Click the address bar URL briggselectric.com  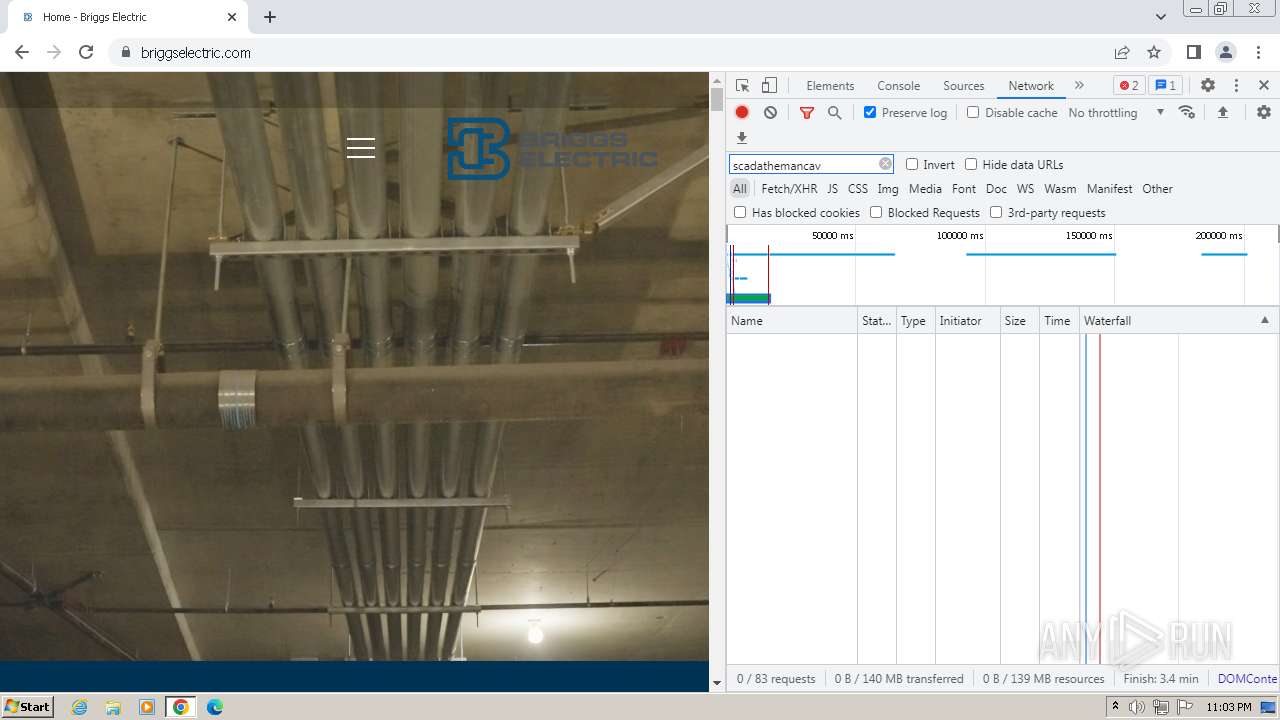pyautogui.click(x=196, y=53)
